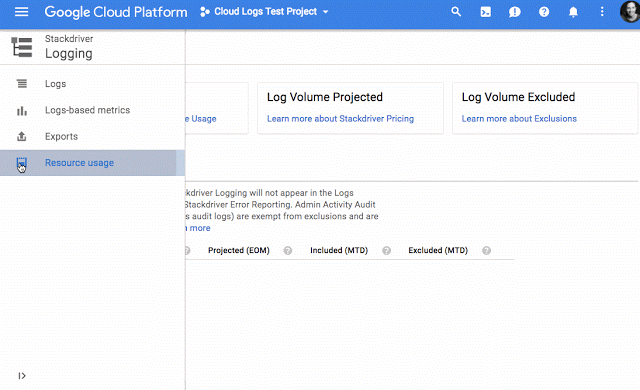Viewport: 640px width, 390px height.
Task: Click the Excluded (MTD) column header
Action: tap(438, 250)
